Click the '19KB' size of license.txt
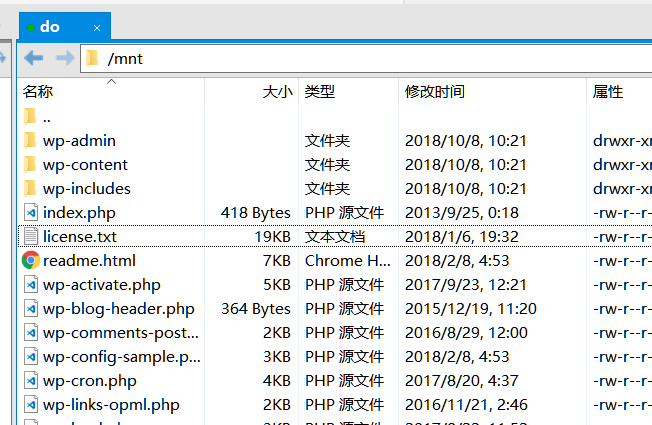 coord(272,237)
